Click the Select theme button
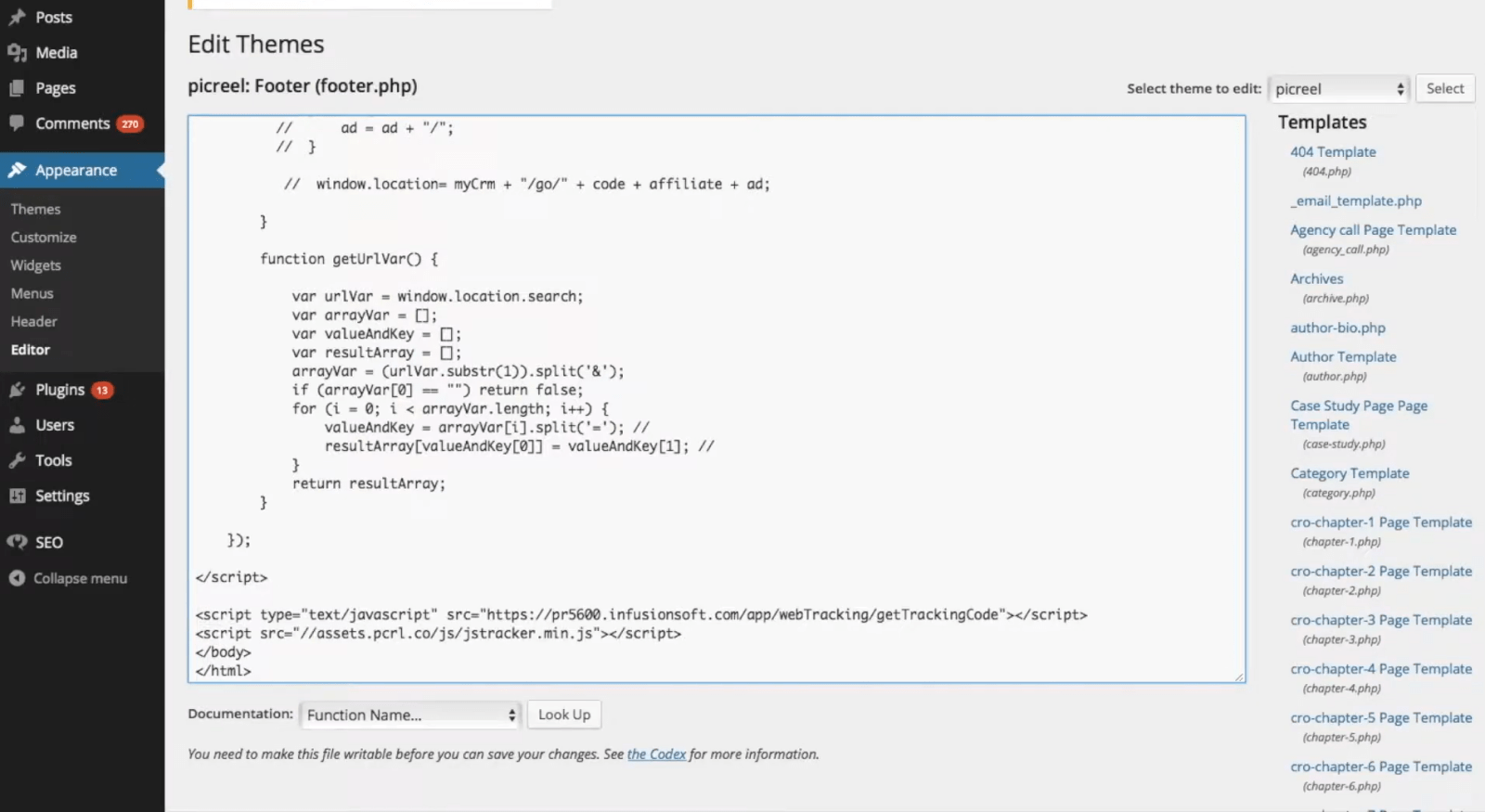 pyautogui.click(x=1445, y=88)
